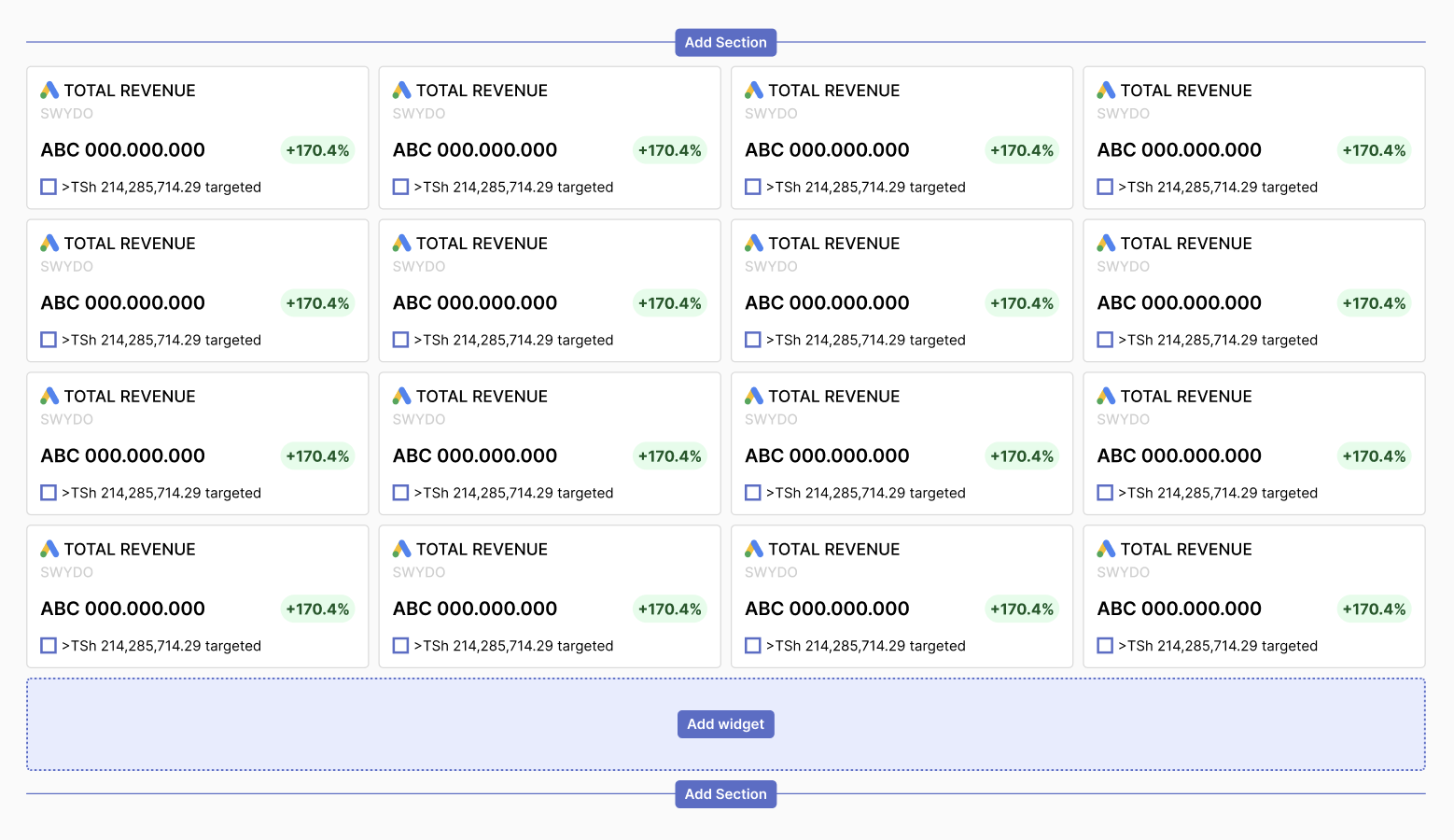Tick the target checkbox in row 2, column 1 card

tap(49, 340)
